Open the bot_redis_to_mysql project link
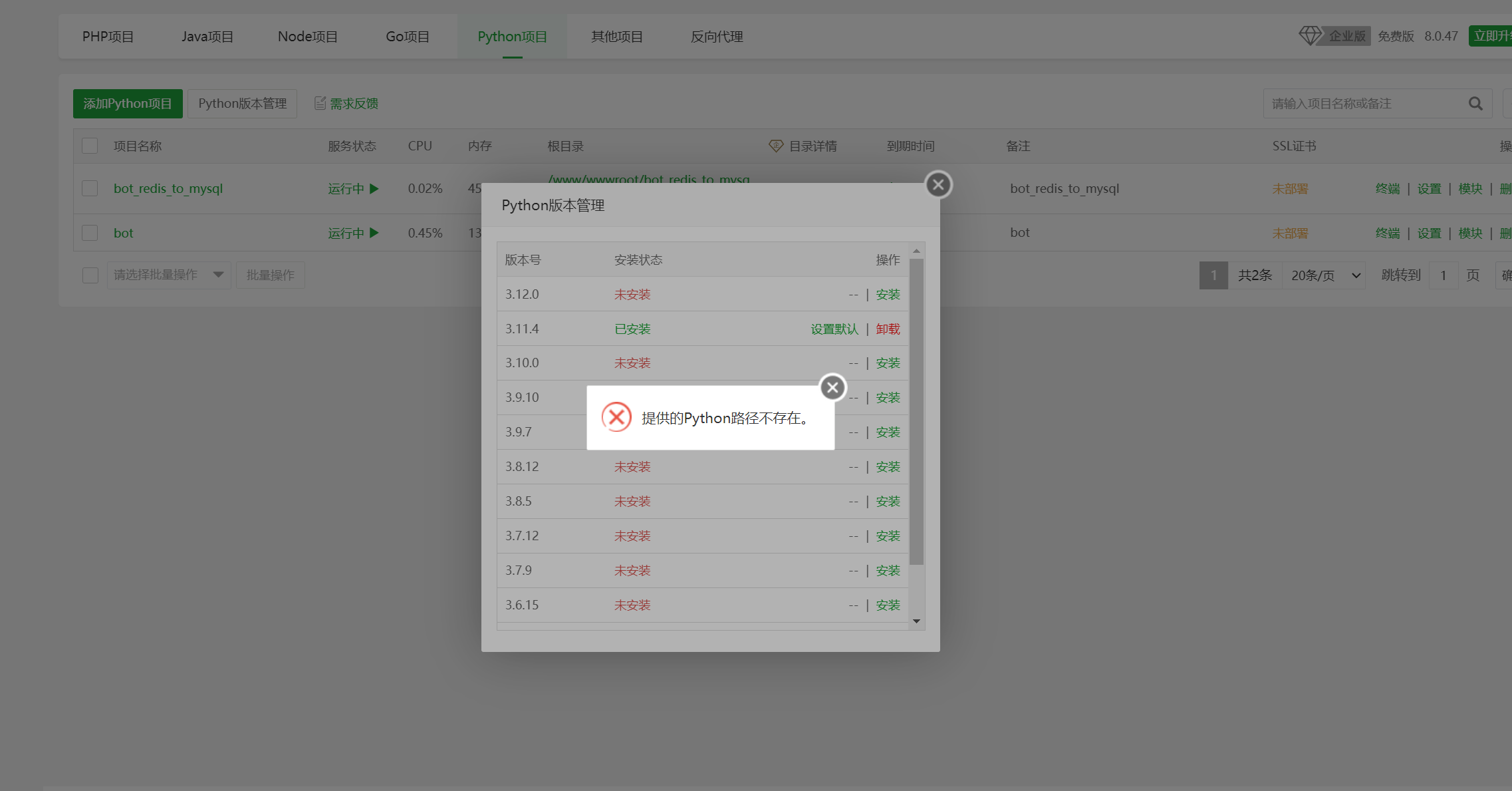 point(168,188)
